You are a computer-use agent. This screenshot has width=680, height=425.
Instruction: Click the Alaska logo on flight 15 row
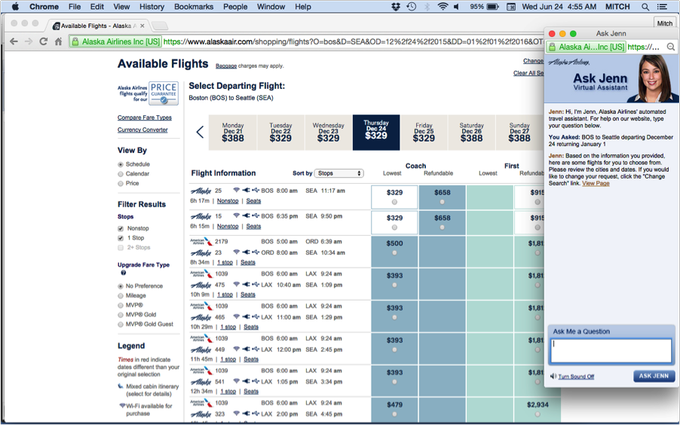click(201, 216)
